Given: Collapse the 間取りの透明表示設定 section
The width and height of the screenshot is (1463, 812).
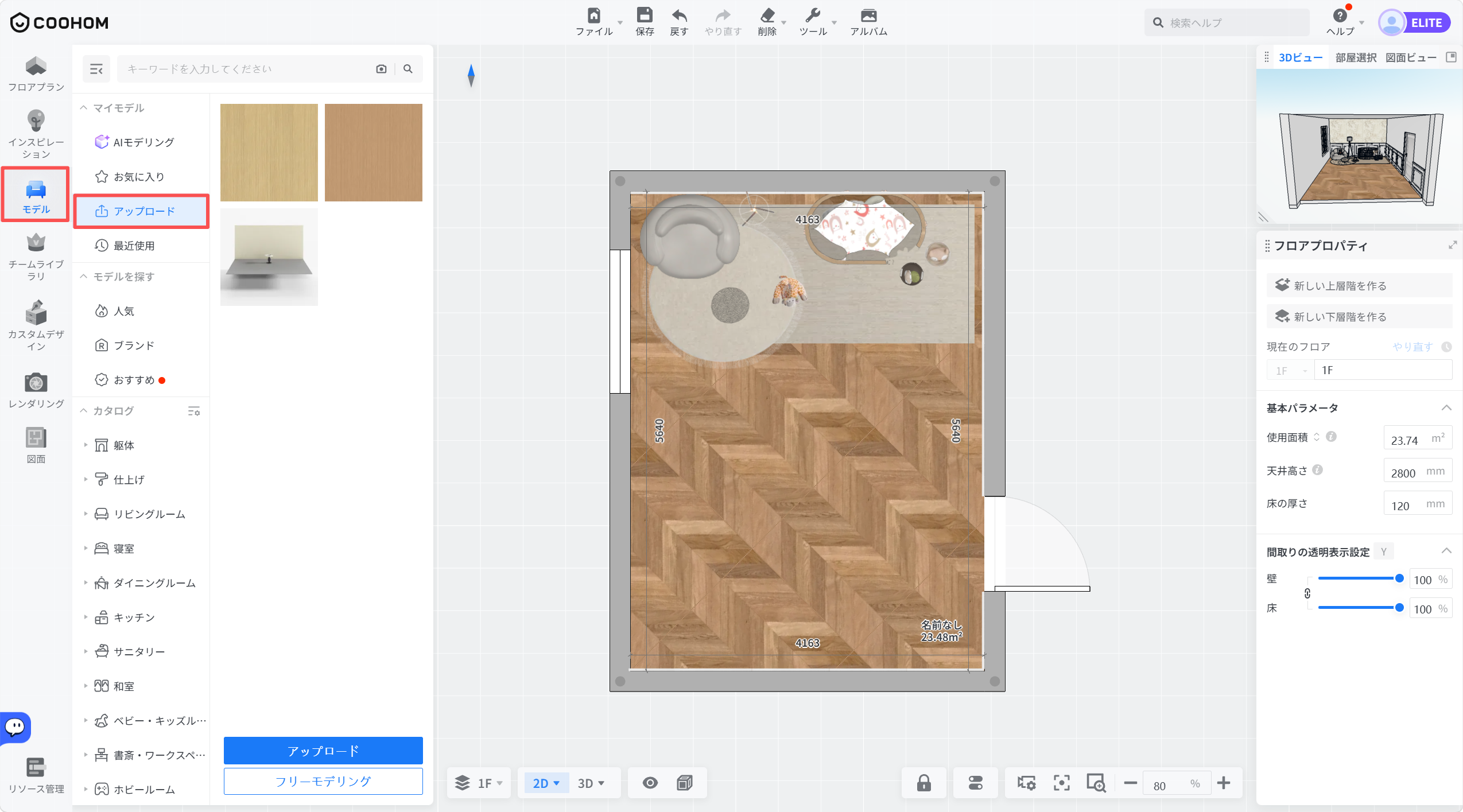Looking at the screenshot, I should pyautogui.click(x=1446, y=551).
